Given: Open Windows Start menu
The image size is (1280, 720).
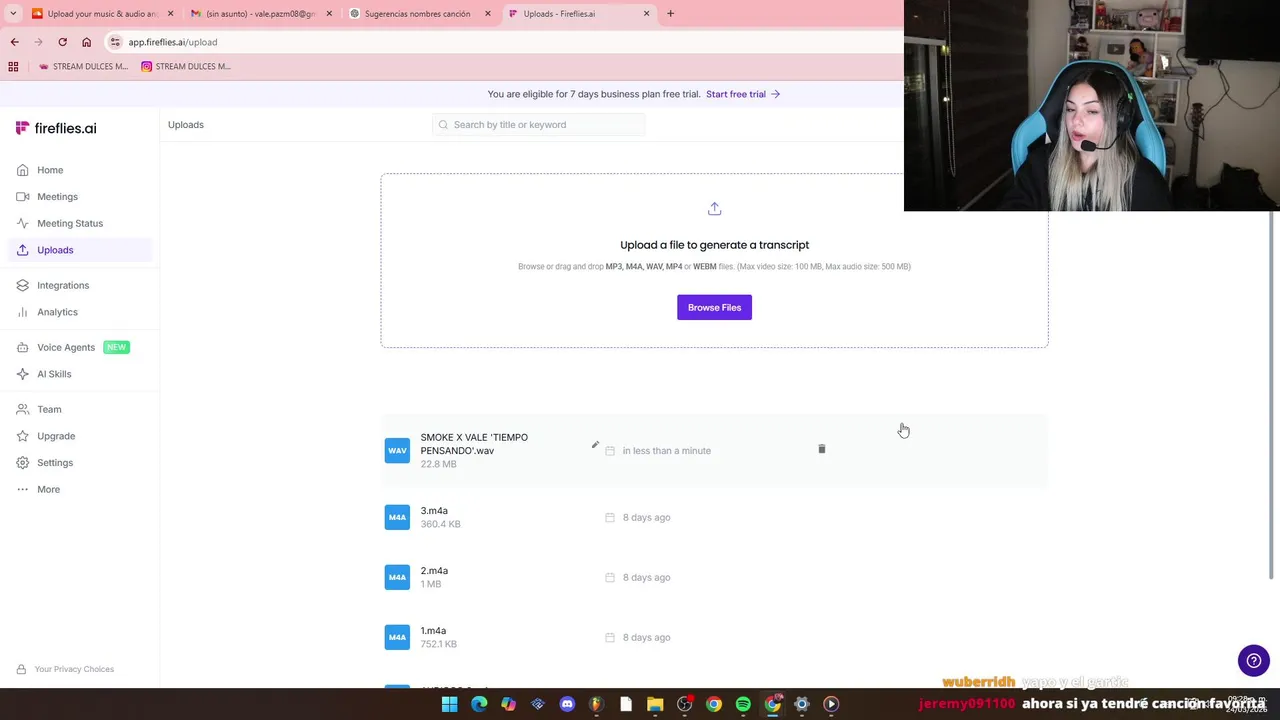Looking at the screenshot, I should [x=450, y=704].
